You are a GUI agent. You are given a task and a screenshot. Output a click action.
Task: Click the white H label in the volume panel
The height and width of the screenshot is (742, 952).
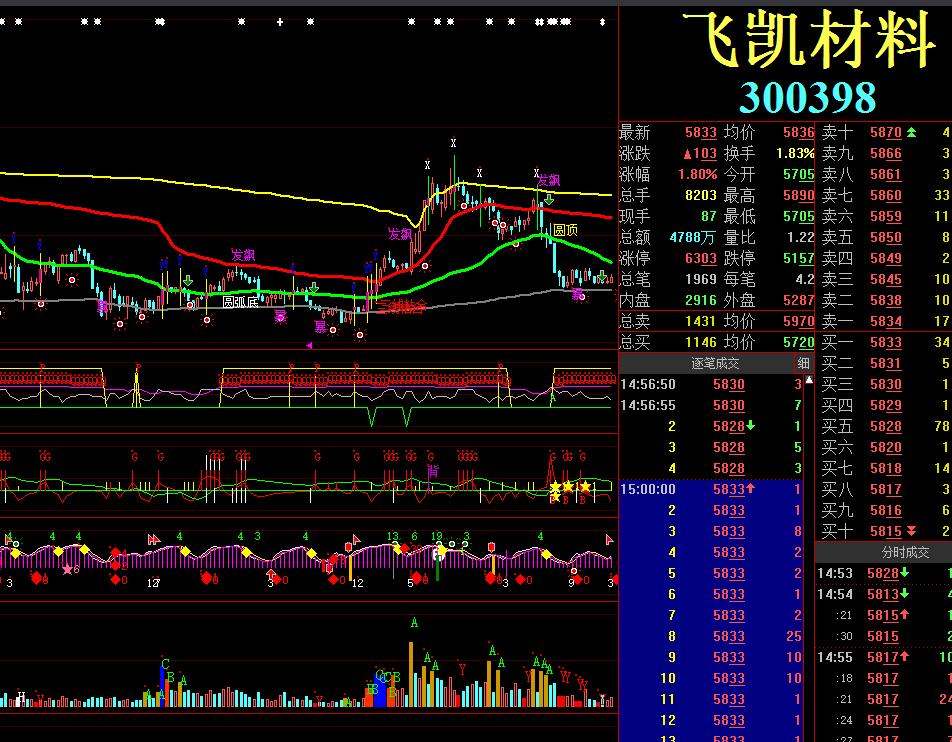click(21, 696)
